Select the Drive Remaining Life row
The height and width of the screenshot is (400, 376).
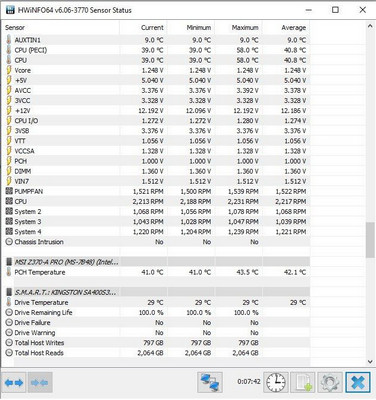pos(157,312)
